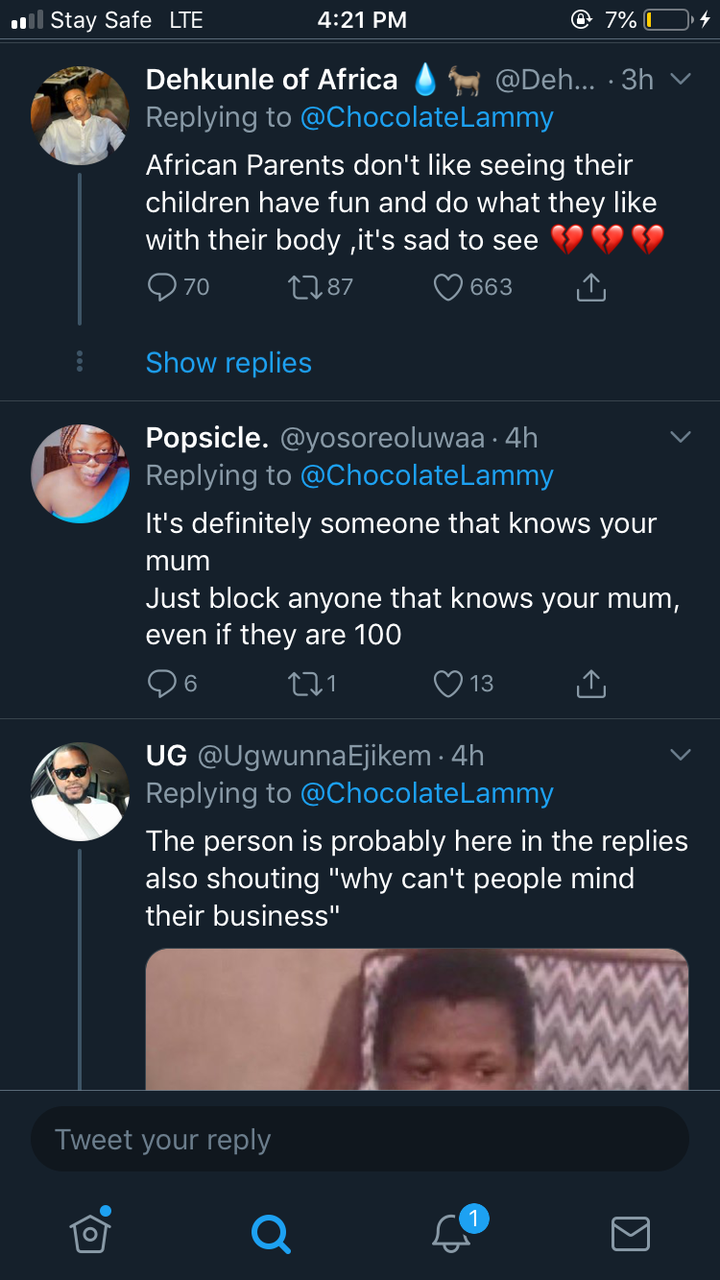Like Dehkunle of Africa's tweet
Viewport: 720px width, 1280px height.
tap(448, 288)
